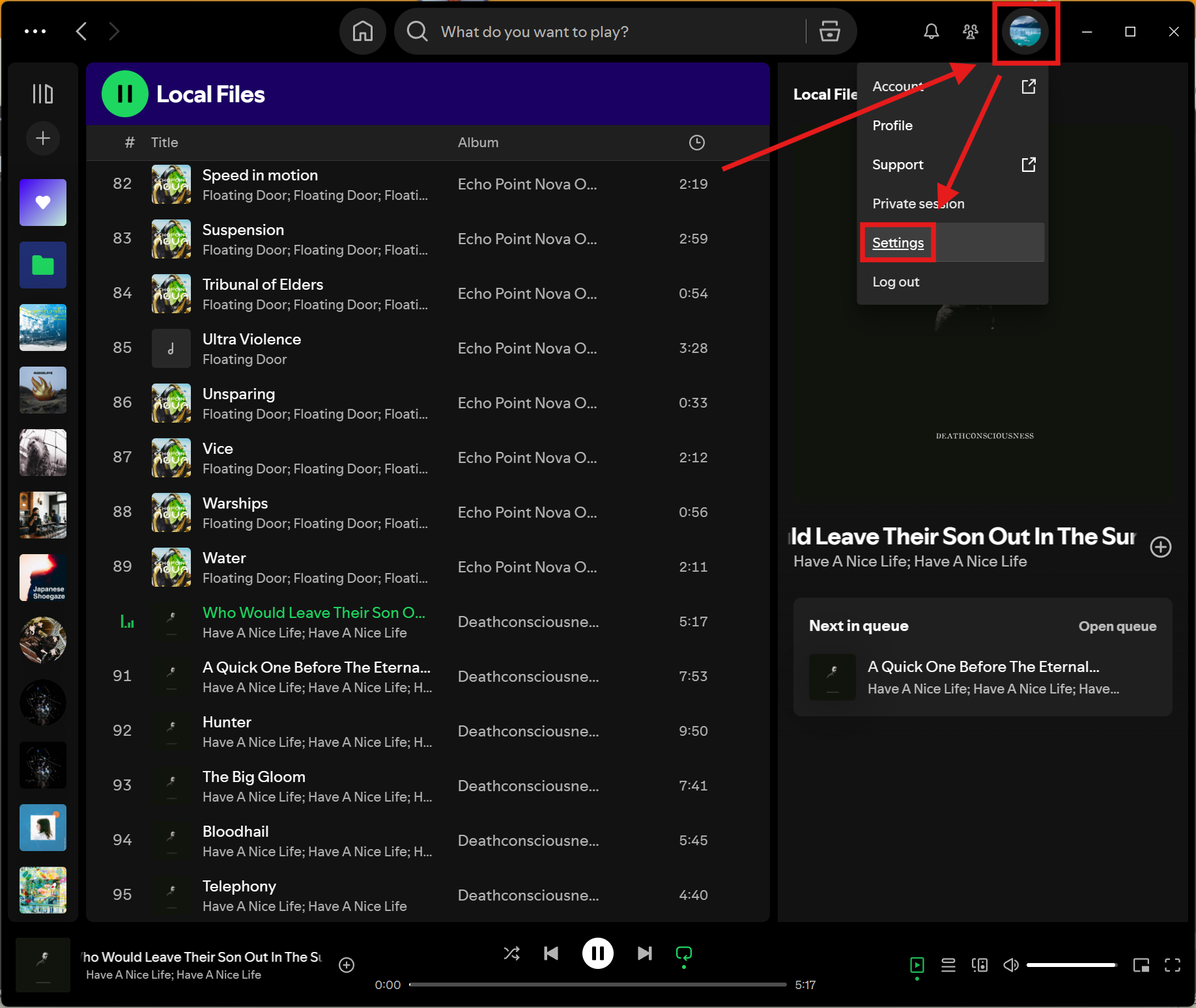Screen dimensions: 1196x1008
Task: Add current track via bottom-bar plus icon
Action: 347,965
